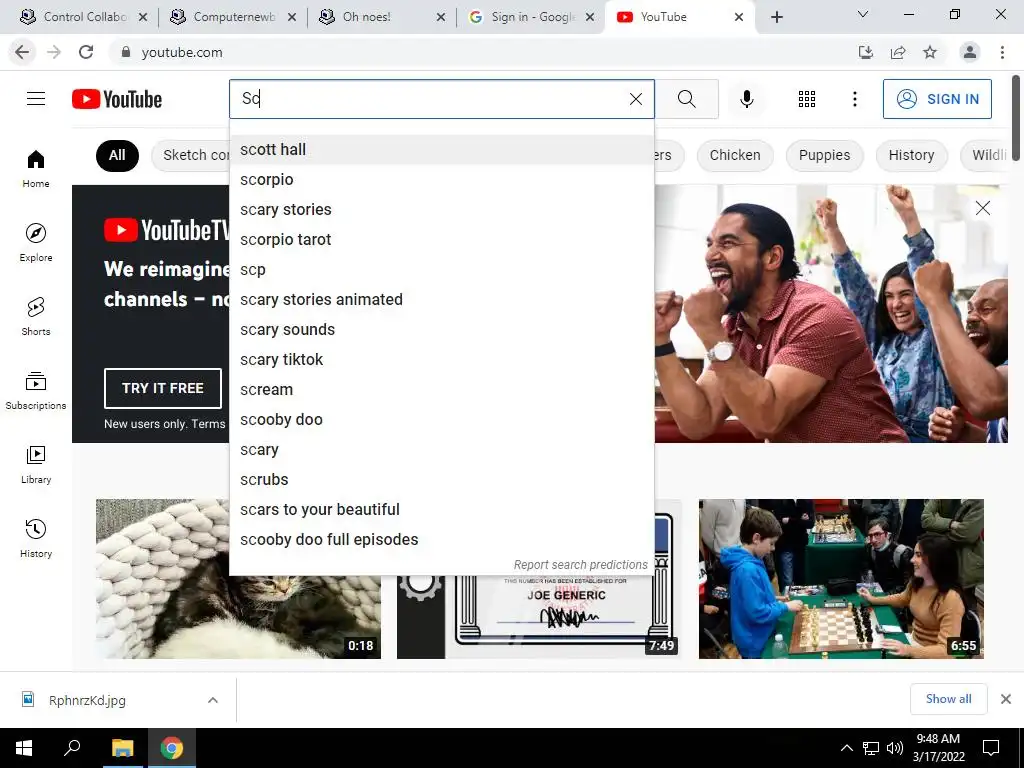Image resolution: width=1024 pixels, height=768 pixels.
Task: Choose 'scooby doo full episodes' suggestion
Action: tap(441, 540)
